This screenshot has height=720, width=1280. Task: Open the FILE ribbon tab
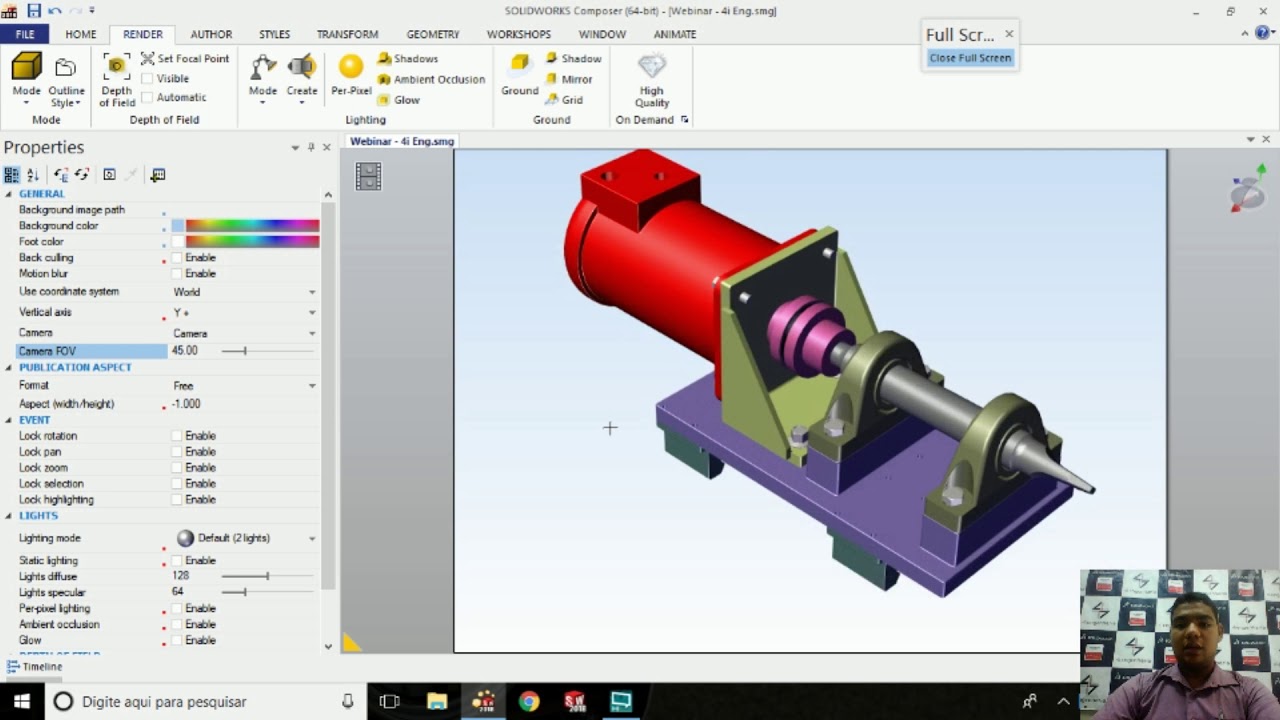[x=25, y=34]
